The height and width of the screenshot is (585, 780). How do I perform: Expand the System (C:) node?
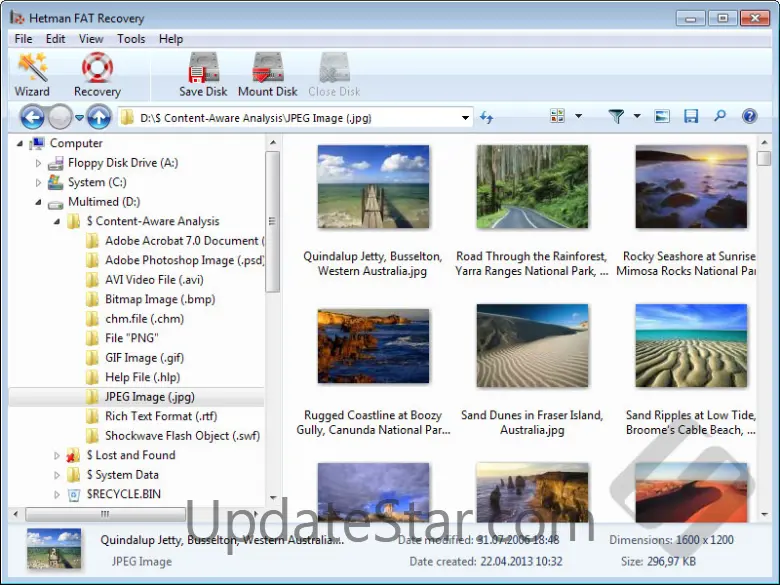pyautogui.click(x=38, y=183)
